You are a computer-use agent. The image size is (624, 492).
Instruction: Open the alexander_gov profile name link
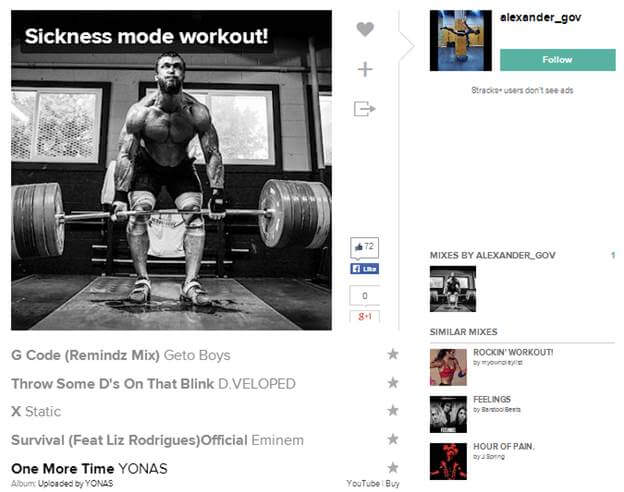(x=540, y=18)
